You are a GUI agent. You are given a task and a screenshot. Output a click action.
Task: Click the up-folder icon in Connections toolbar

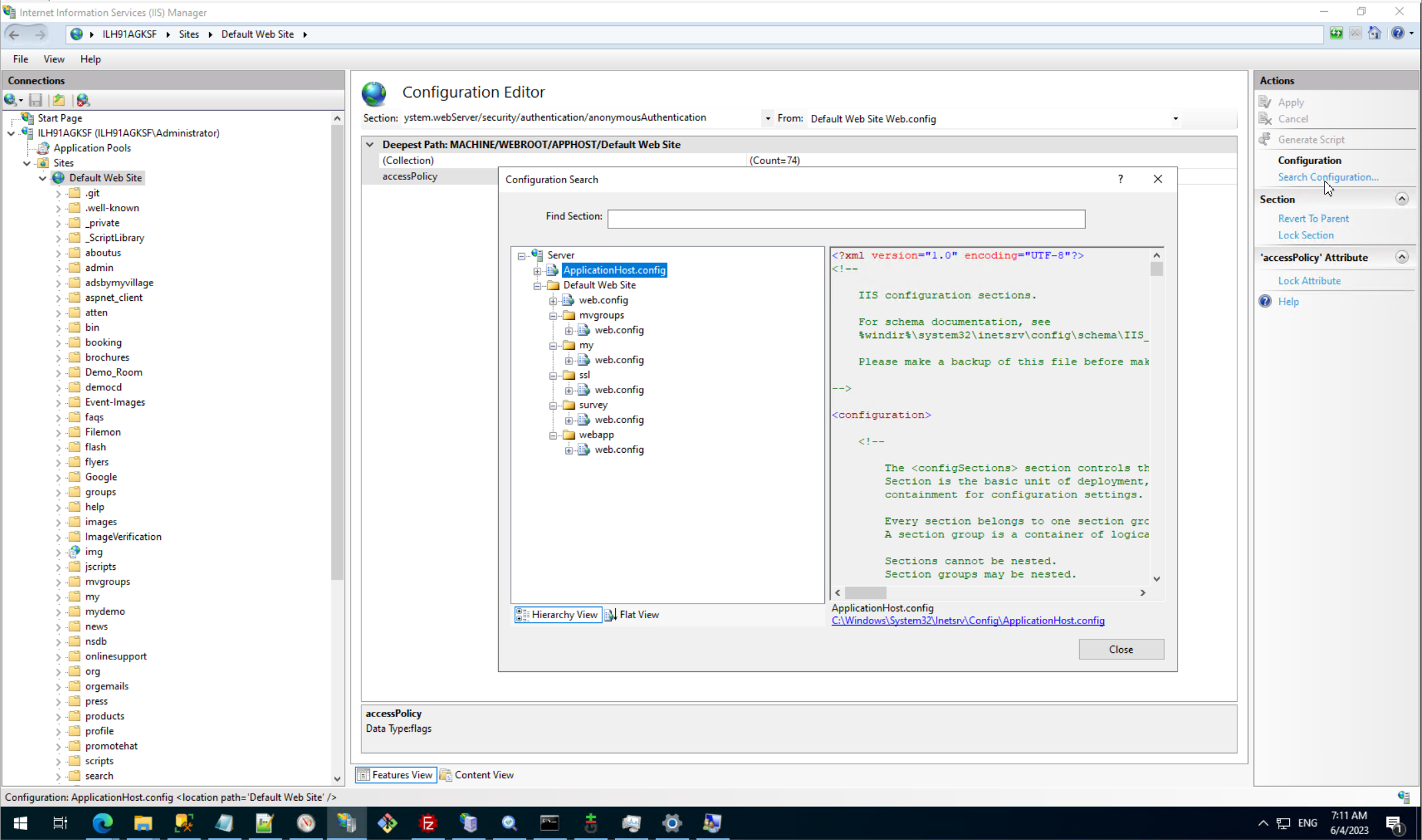(59, 100)
